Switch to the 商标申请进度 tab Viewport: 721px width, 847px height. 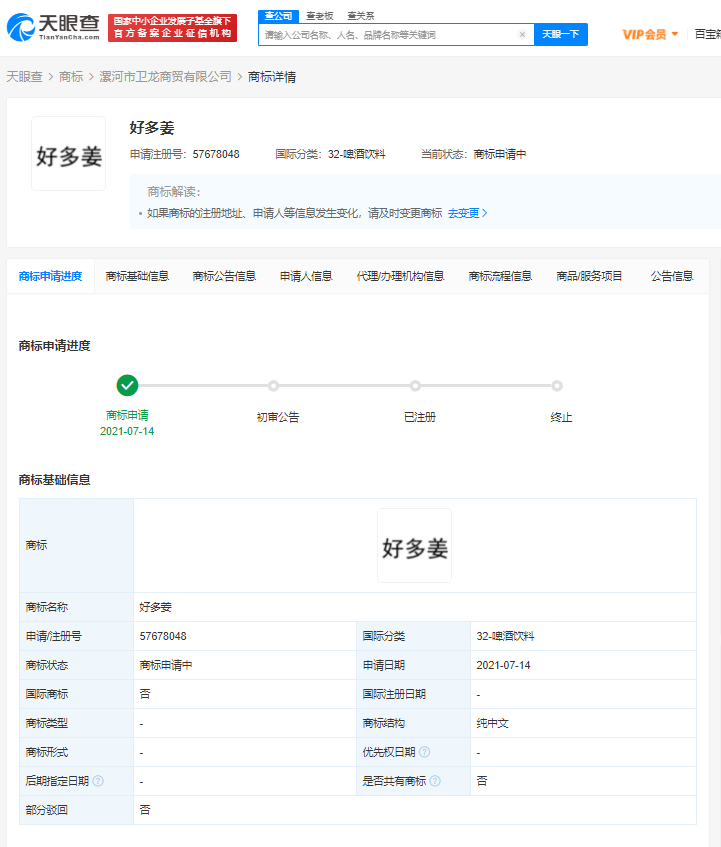coord(50,277)
